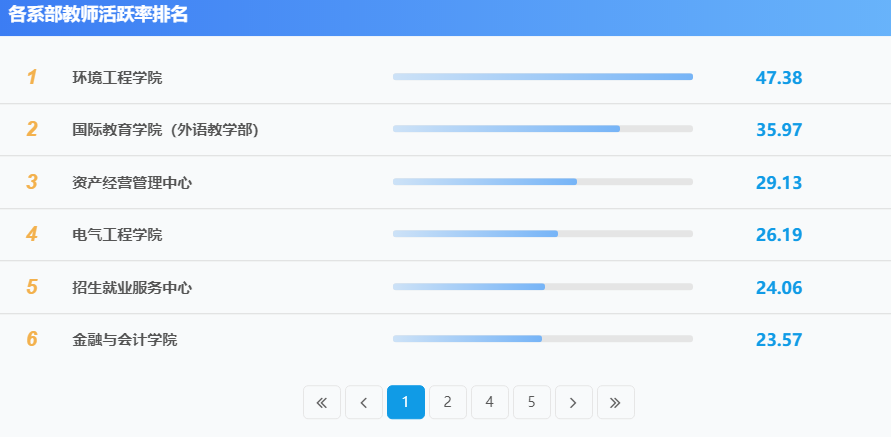Screen dimensions: 891x437
Task: Go to first page double-chevron icon
Action: [x=322, y=402]
